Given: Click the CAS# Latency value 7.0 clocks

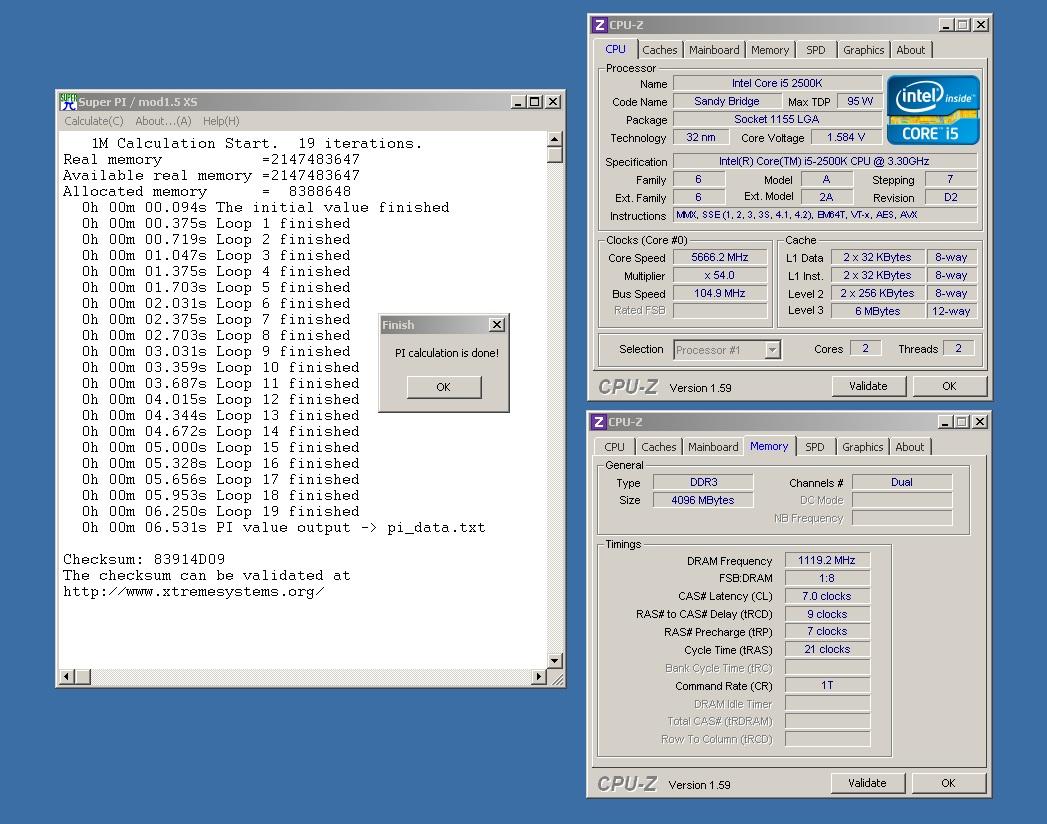Looking at the screenshot, I should pyautogui.click(x=827, y=596).
